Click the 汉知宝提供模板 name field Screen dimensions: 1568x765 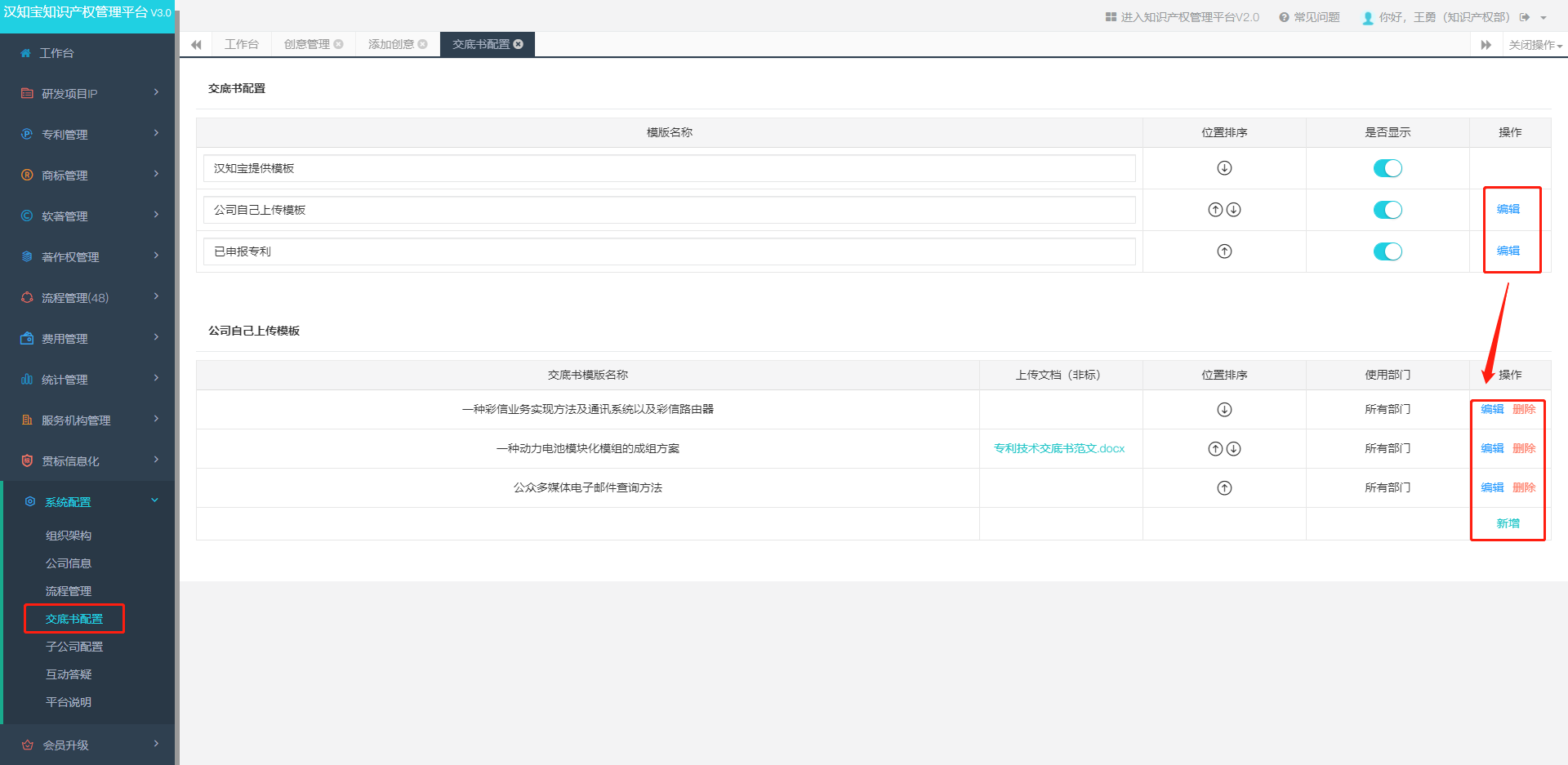670,168
